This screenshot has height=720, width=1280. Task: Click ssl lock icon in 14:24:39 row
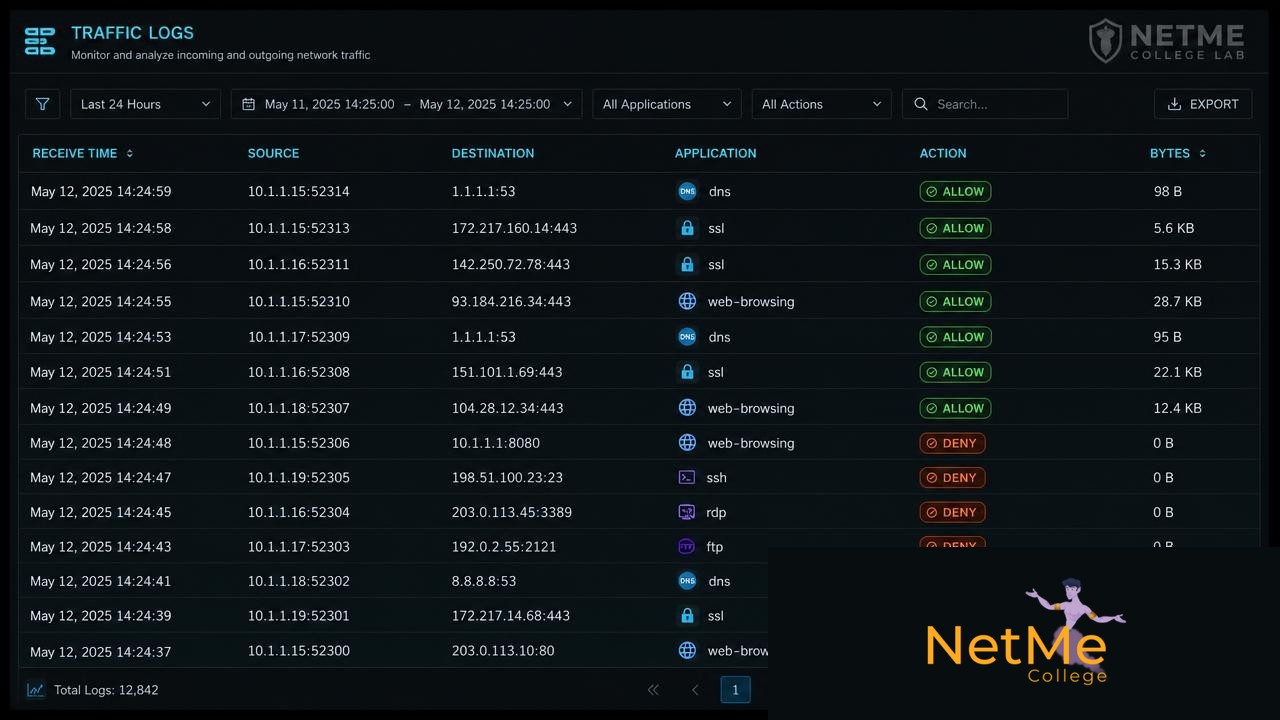click(687, 616)
